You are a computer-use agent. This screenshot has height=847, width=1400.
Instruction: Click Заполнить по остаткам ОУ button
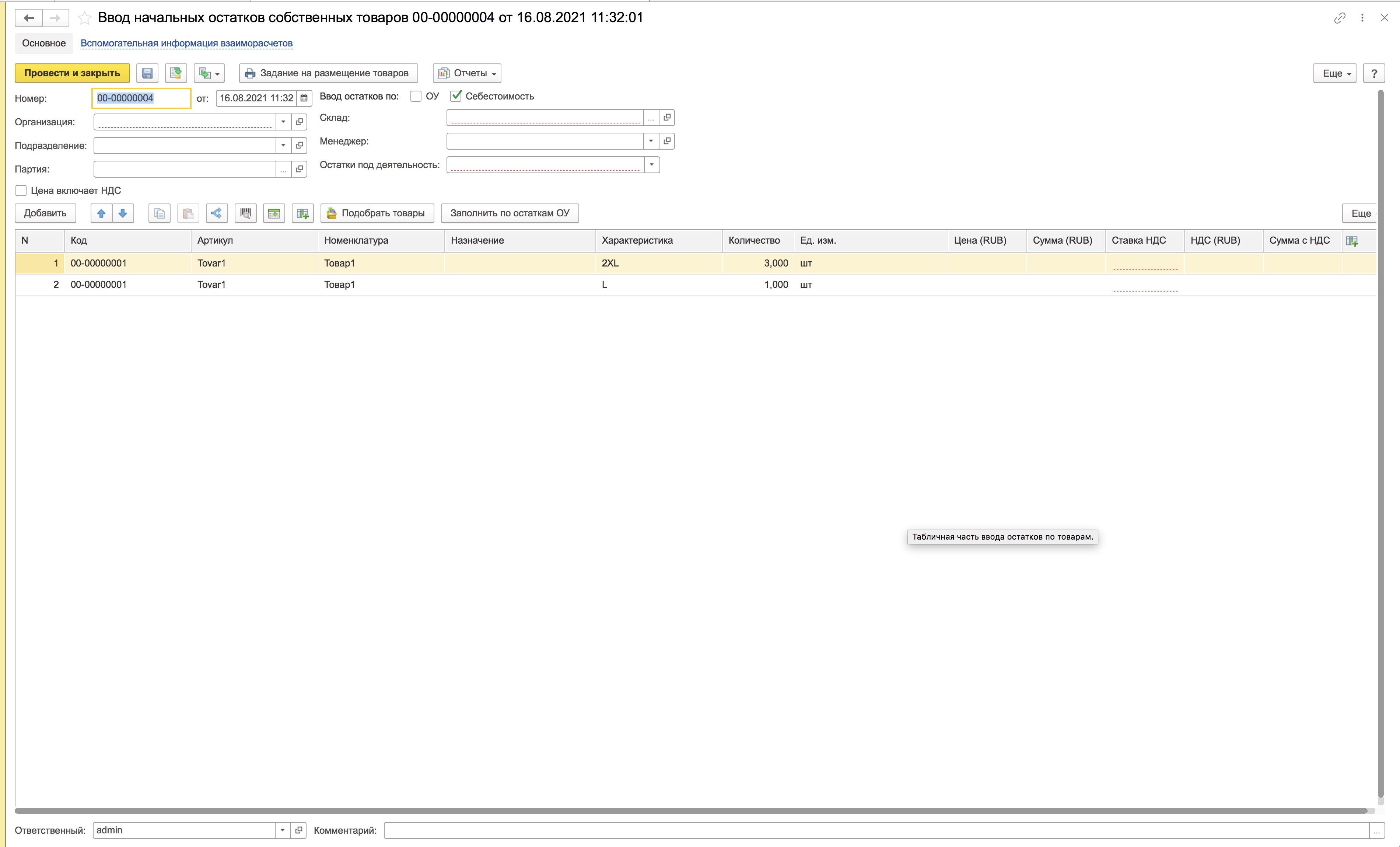pyautogui.click(x=510, y=213)
